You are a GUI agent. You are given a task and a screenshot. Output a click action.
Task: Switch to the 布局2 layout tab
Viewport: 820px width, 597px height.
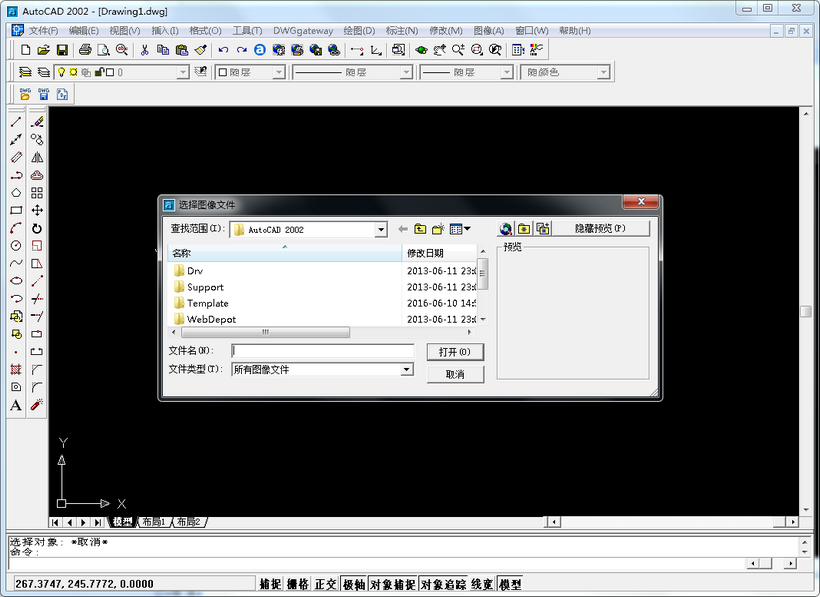[x=189, y=522]
